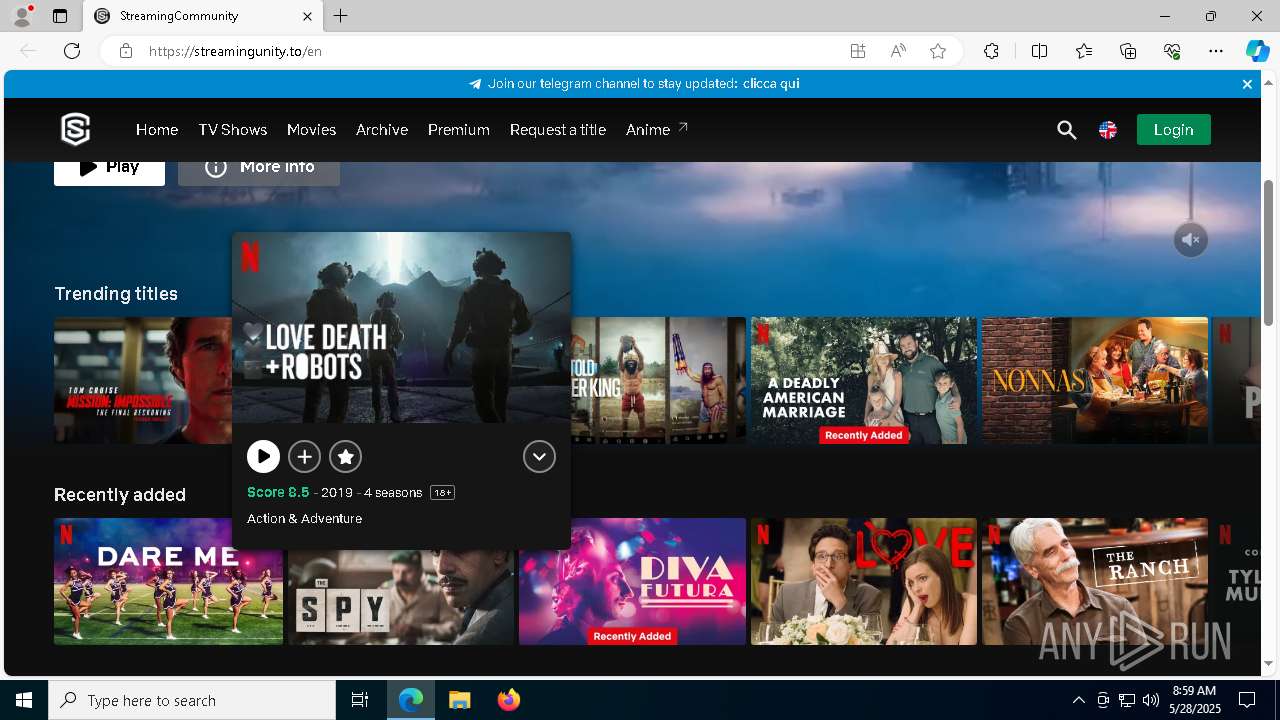The width and height of the screenshot is (1280, 720).
Task: Add Love Death + Robots to list with plus icon
Action: pos(304,457)
